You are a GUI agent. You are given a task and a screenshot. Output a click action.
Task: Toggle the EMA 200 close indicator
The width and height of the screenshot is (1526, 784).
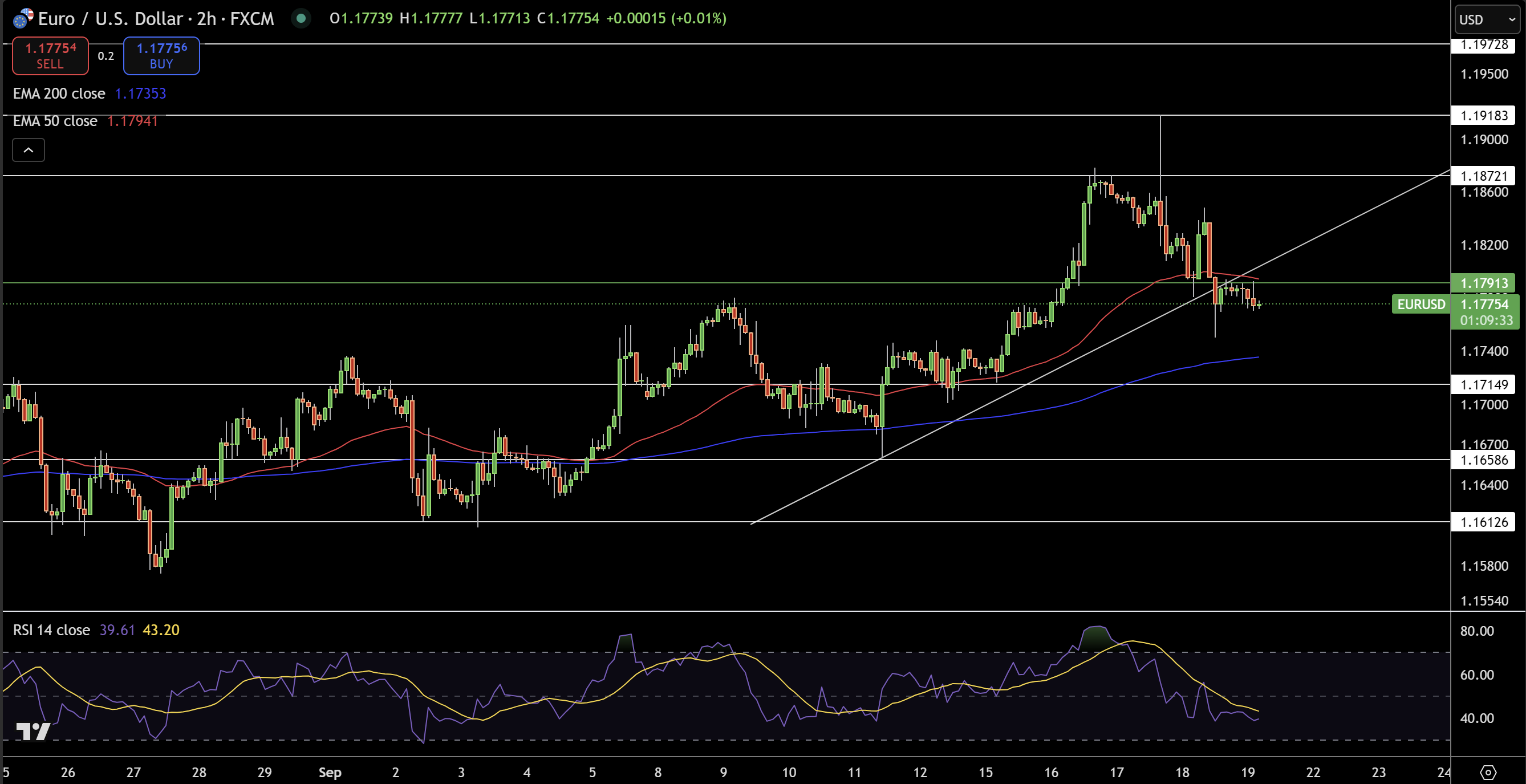point(59,93)
